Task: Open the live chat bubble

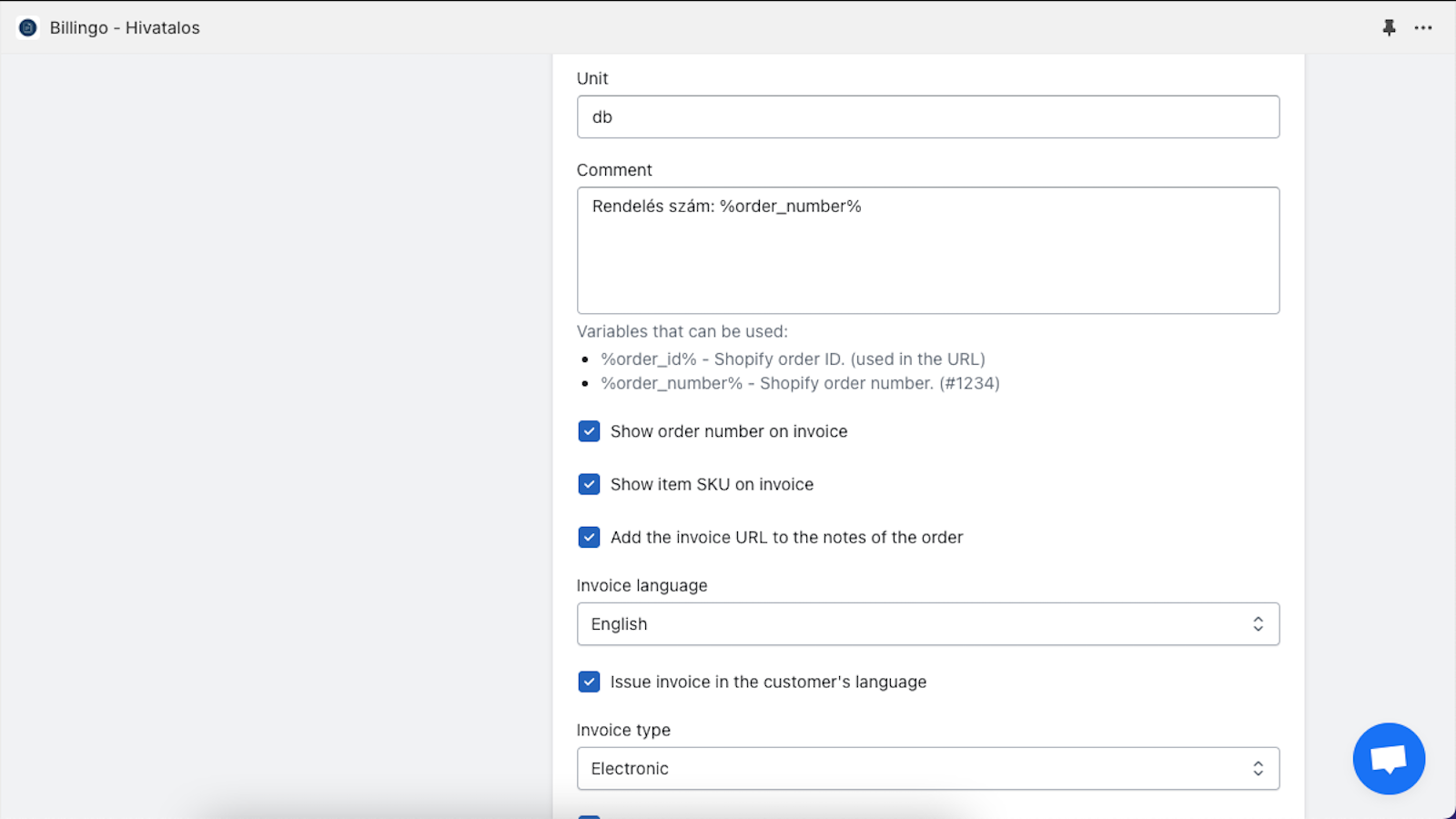Action: pos(1388,758)
